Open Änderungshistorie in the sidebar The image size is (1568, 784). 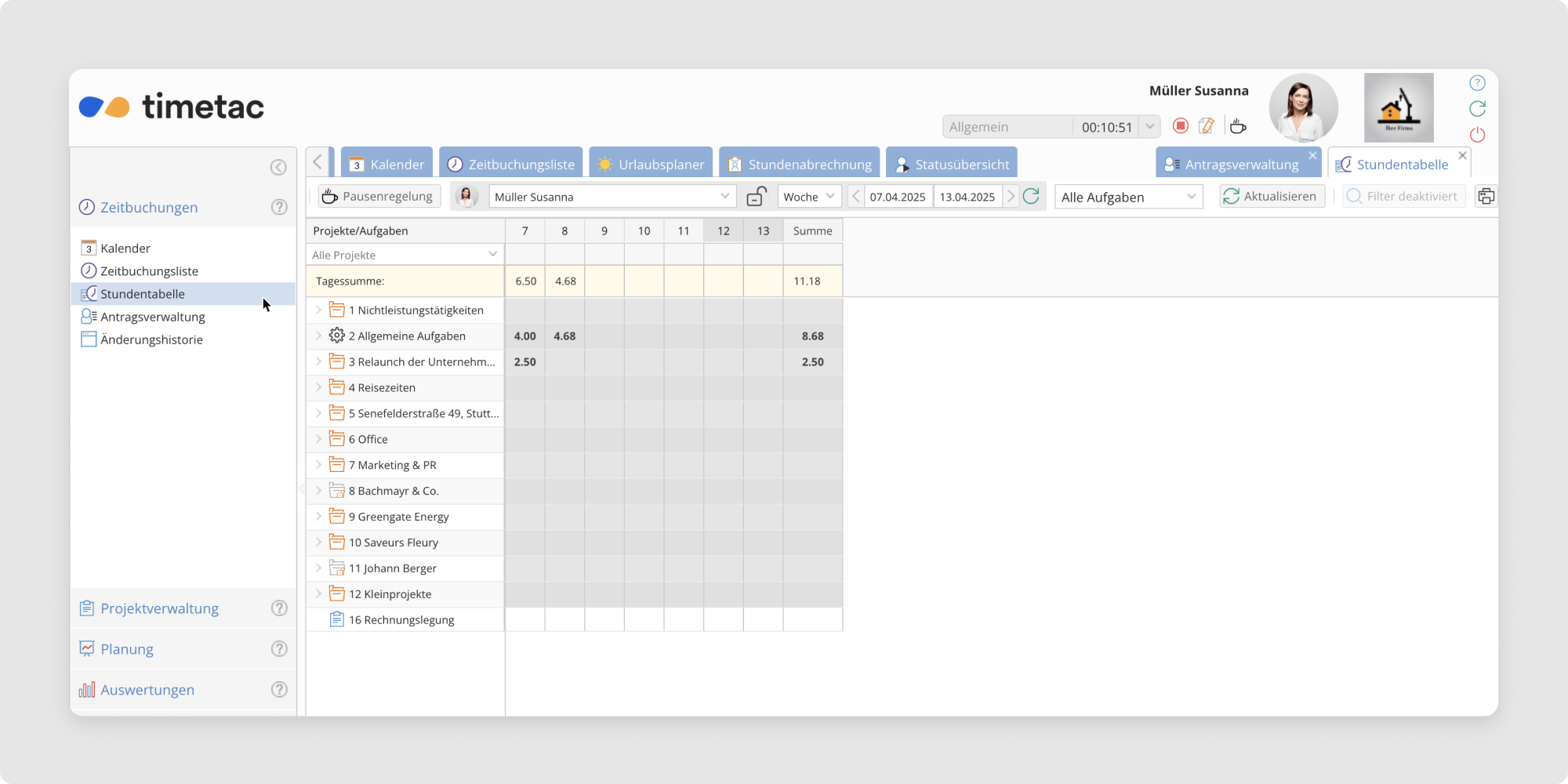pos(151,339)
